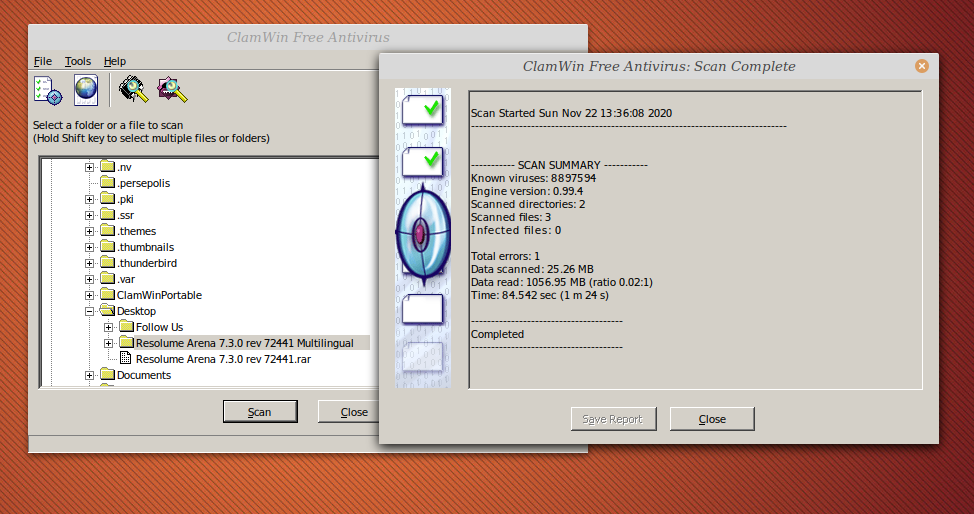Screen dimensions: 974x514
Task: Expand the .thumbnails folder node
Action: click(x=89, y=247)
